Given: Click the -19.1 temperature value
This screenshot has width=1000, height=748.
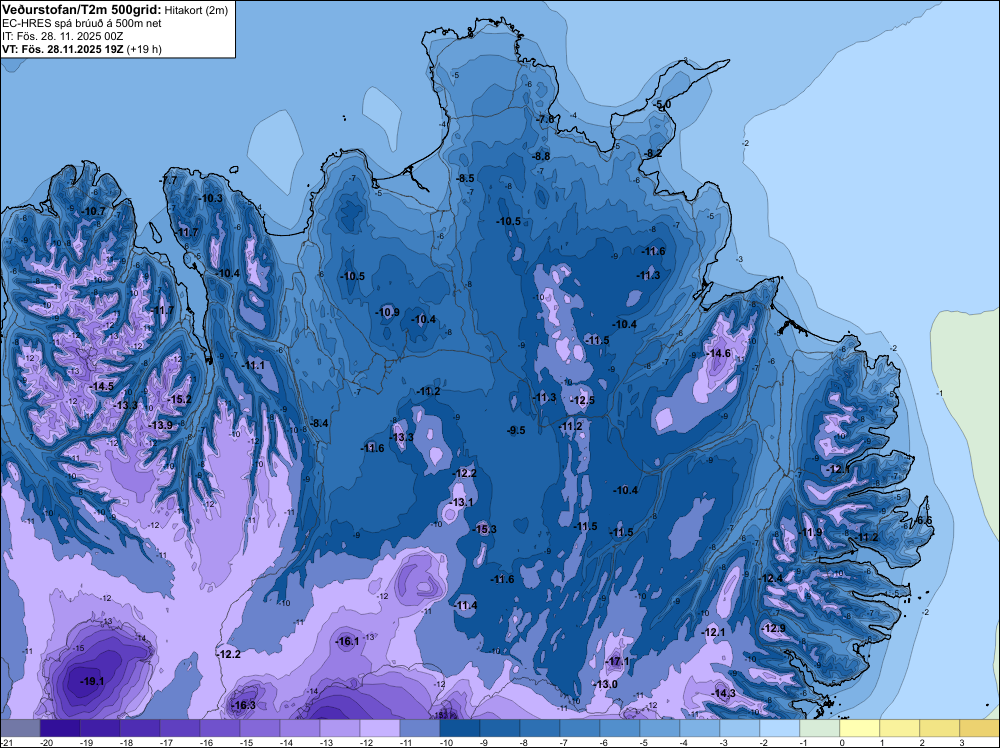Looking at the screenshot, I should 92,681.
